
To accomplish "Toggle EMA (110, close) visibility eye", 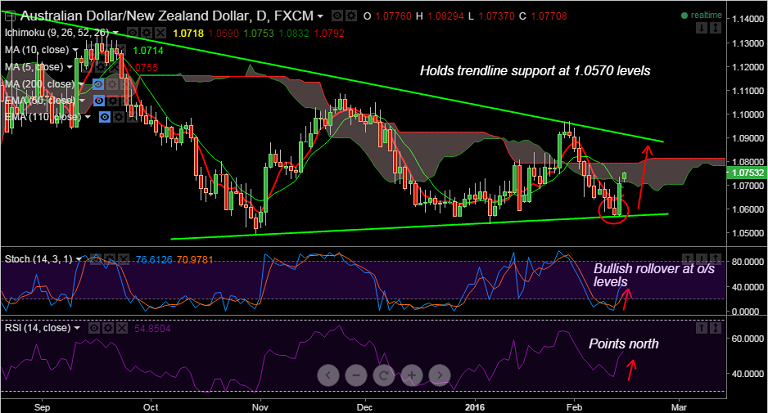I will click(104, 118).
